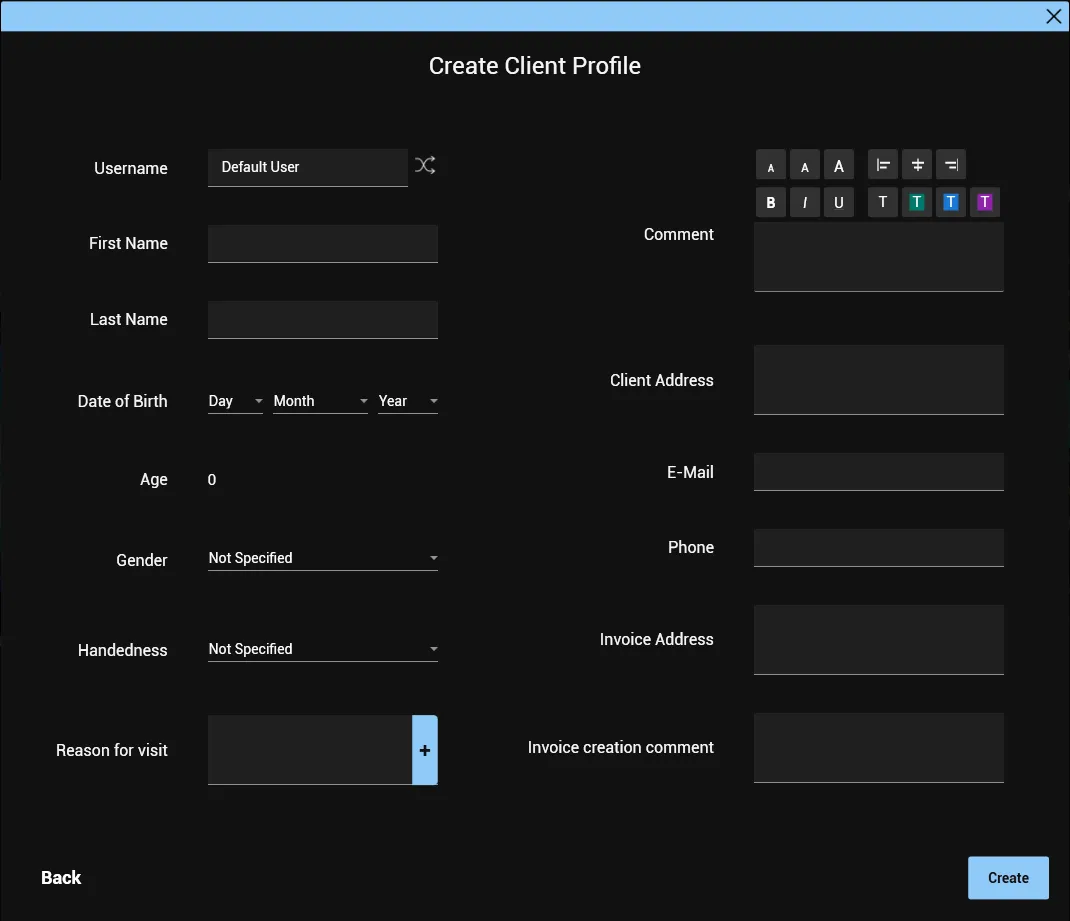Open the Month dropdown for date of birth
Viewport: 1070px width, 921px height.
[321, 401]
